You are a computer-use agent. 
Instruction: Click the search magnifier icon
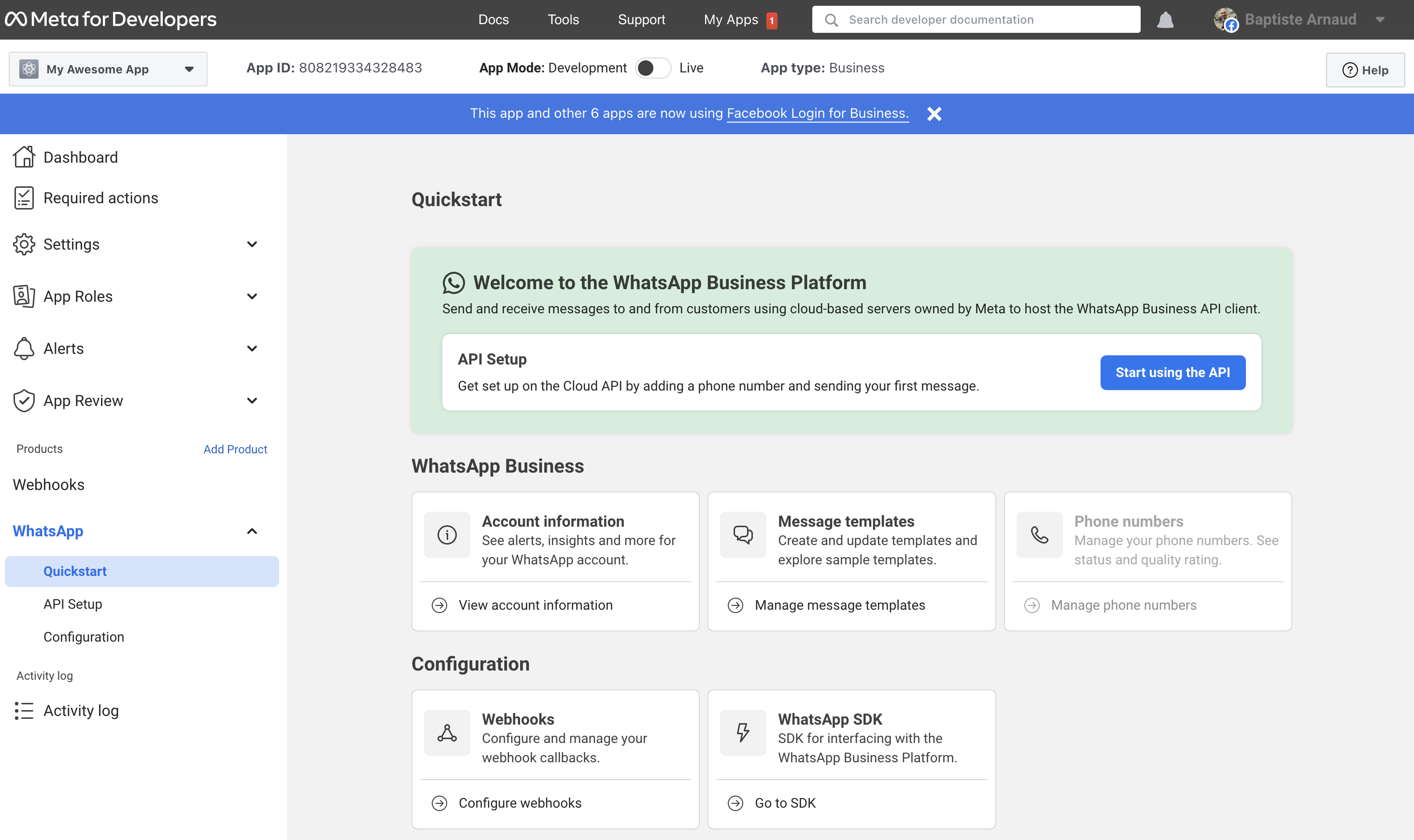click(x=831, y=20)
